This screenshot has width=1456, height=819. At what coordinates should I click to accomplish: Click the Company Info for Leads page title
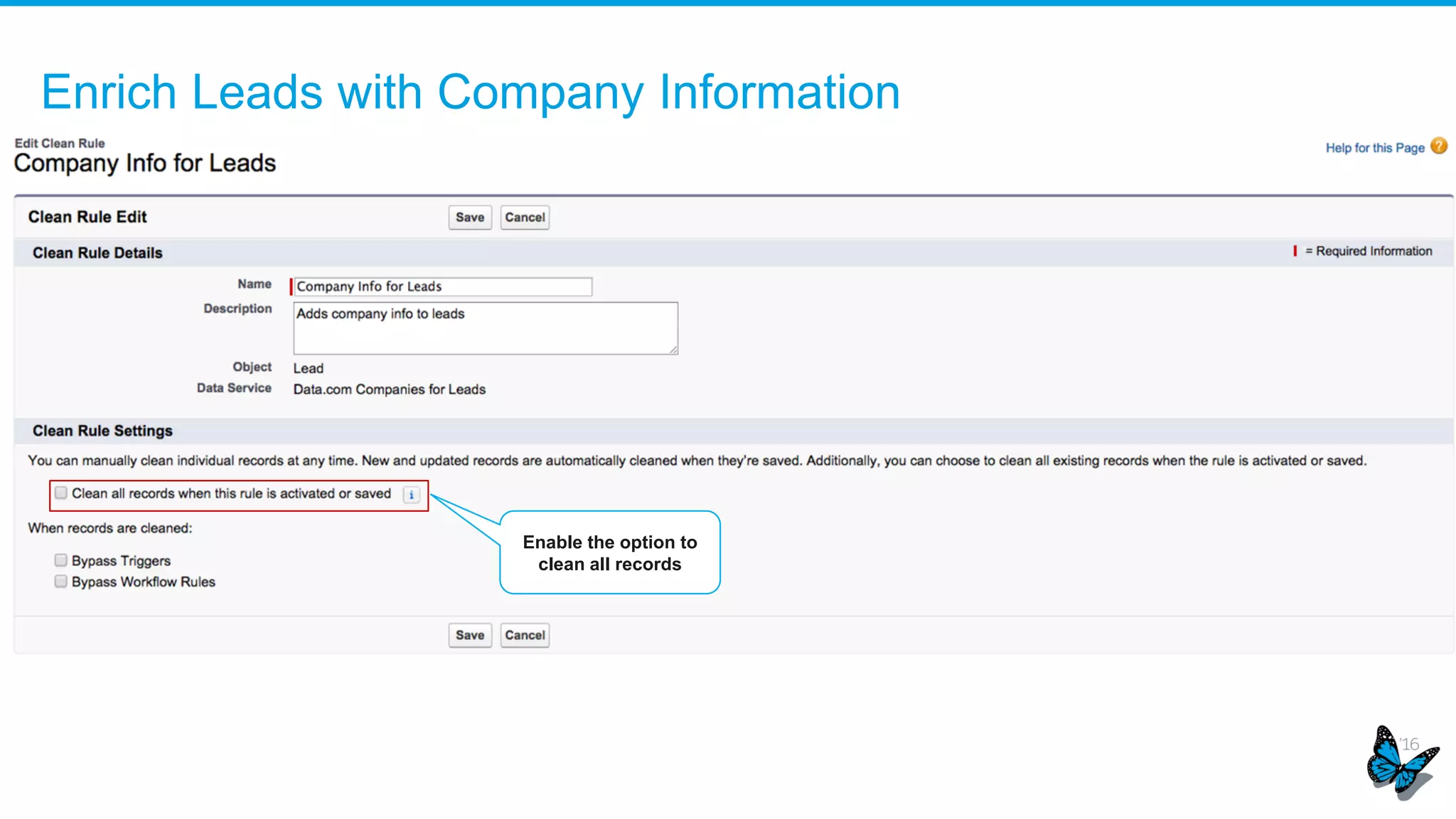pos(145,164)
